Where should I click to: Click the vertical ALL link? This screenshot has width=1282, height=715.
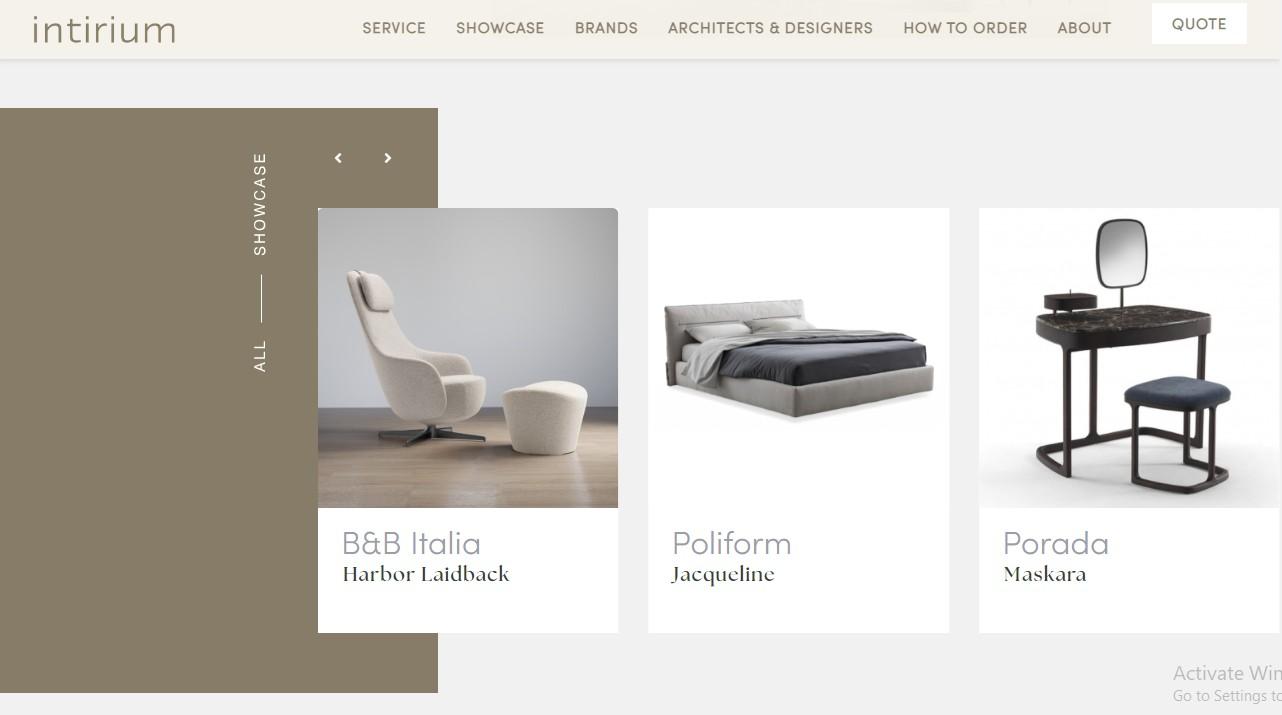pyautogui.click(x=260, y=356)
